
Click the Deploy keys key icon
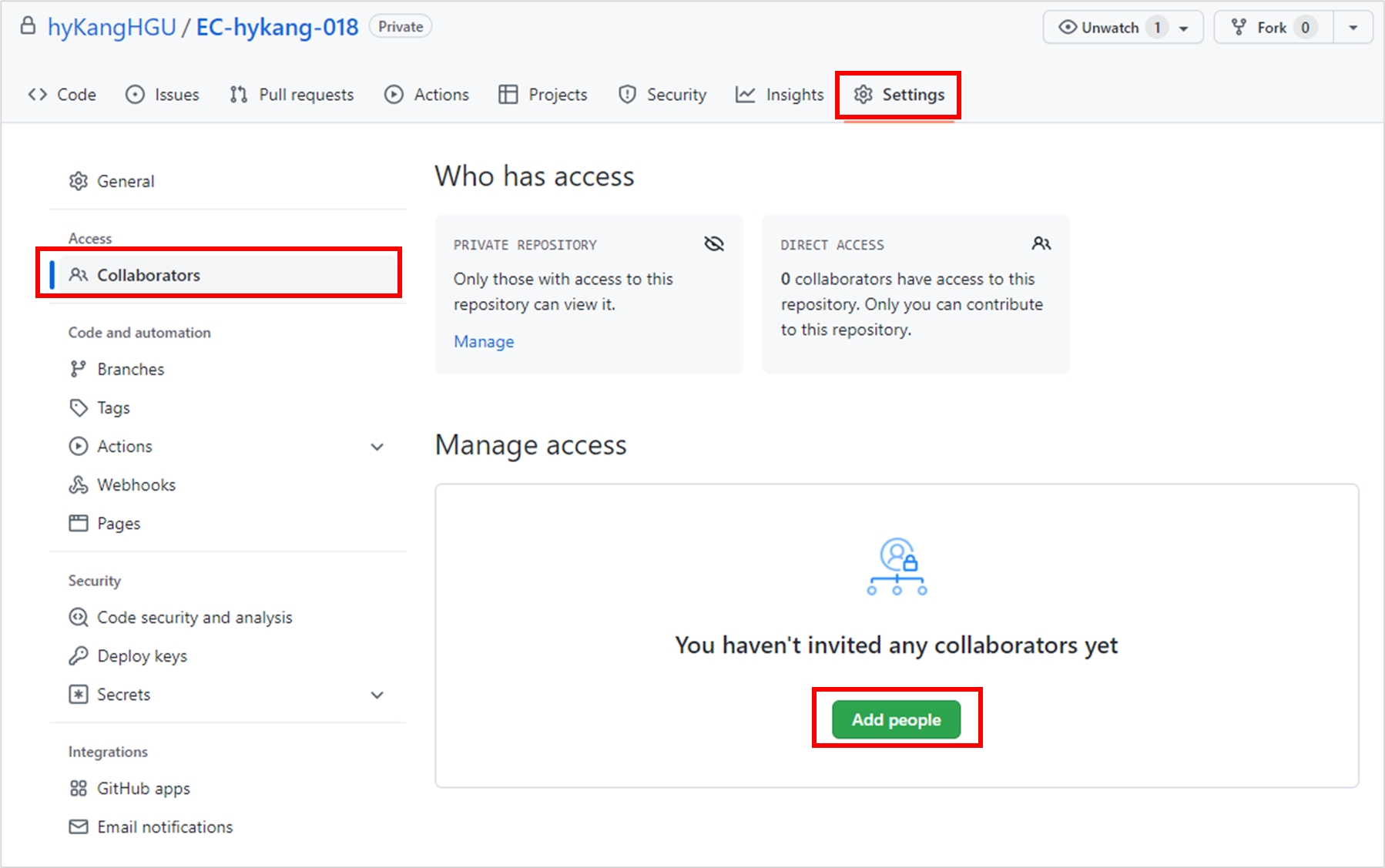78,655
